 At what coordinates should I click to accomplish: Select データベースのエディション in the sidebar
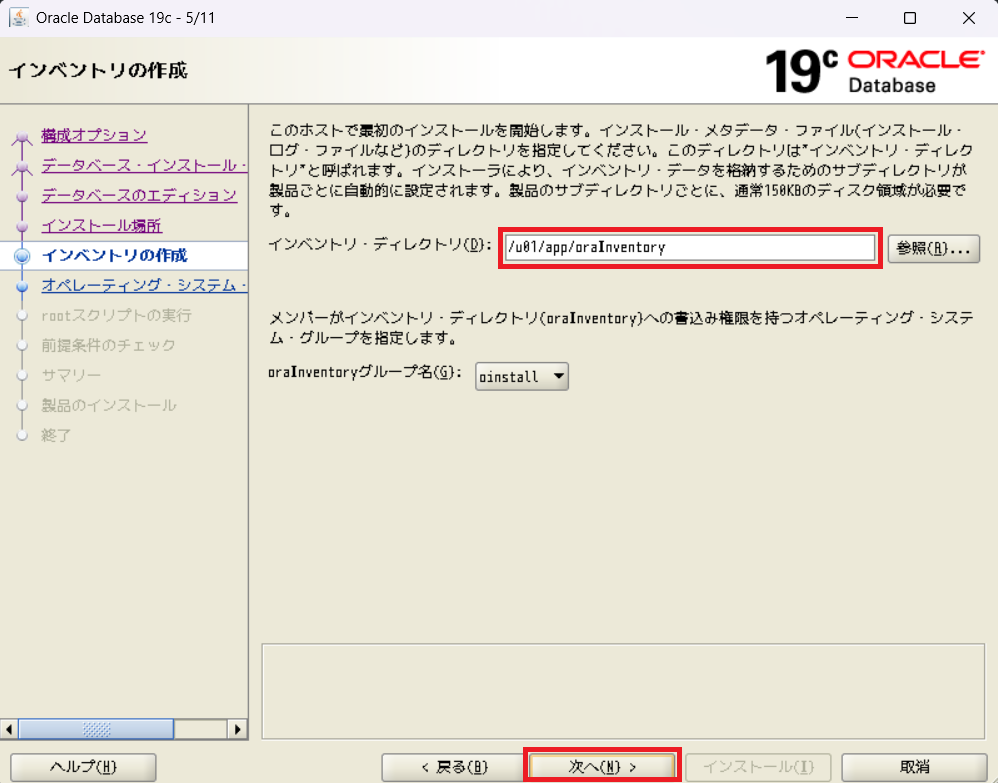point(139,195)
